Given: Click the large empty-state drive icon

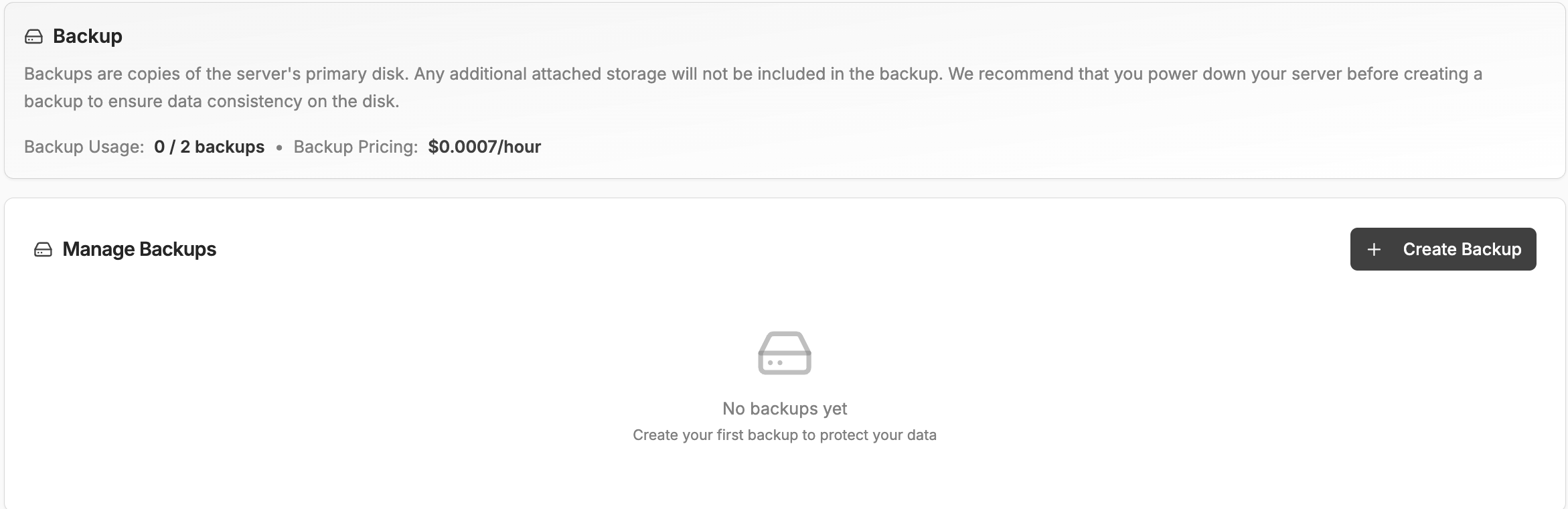Looking at the screenshot, I should point(784,353).
